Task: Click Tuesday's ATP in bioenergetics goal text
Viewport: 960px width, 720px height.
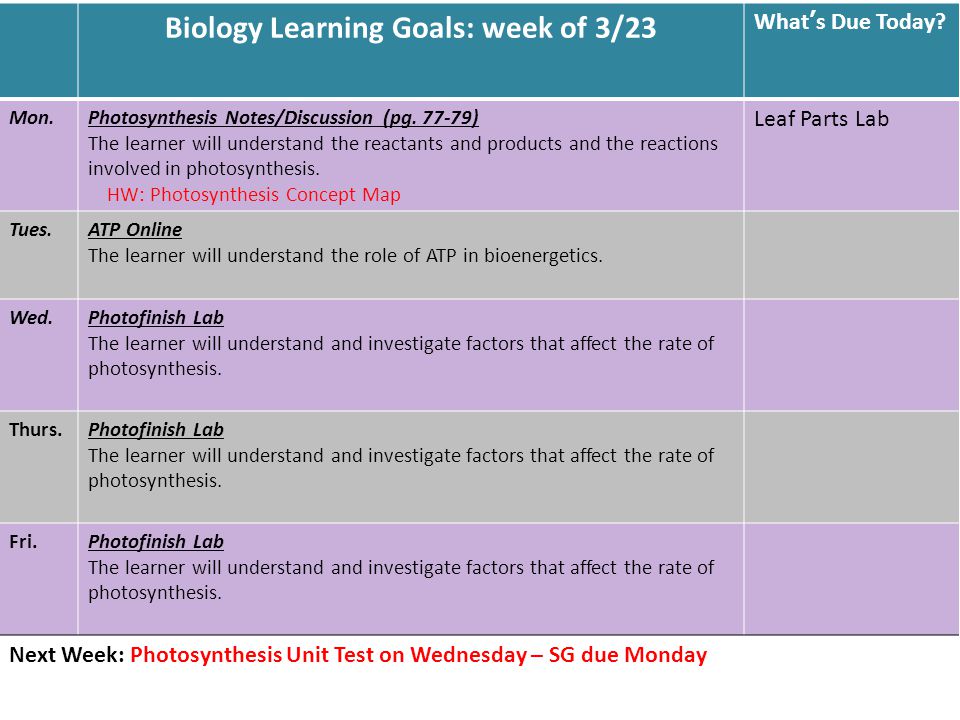Action: click(x=345, y=256)
